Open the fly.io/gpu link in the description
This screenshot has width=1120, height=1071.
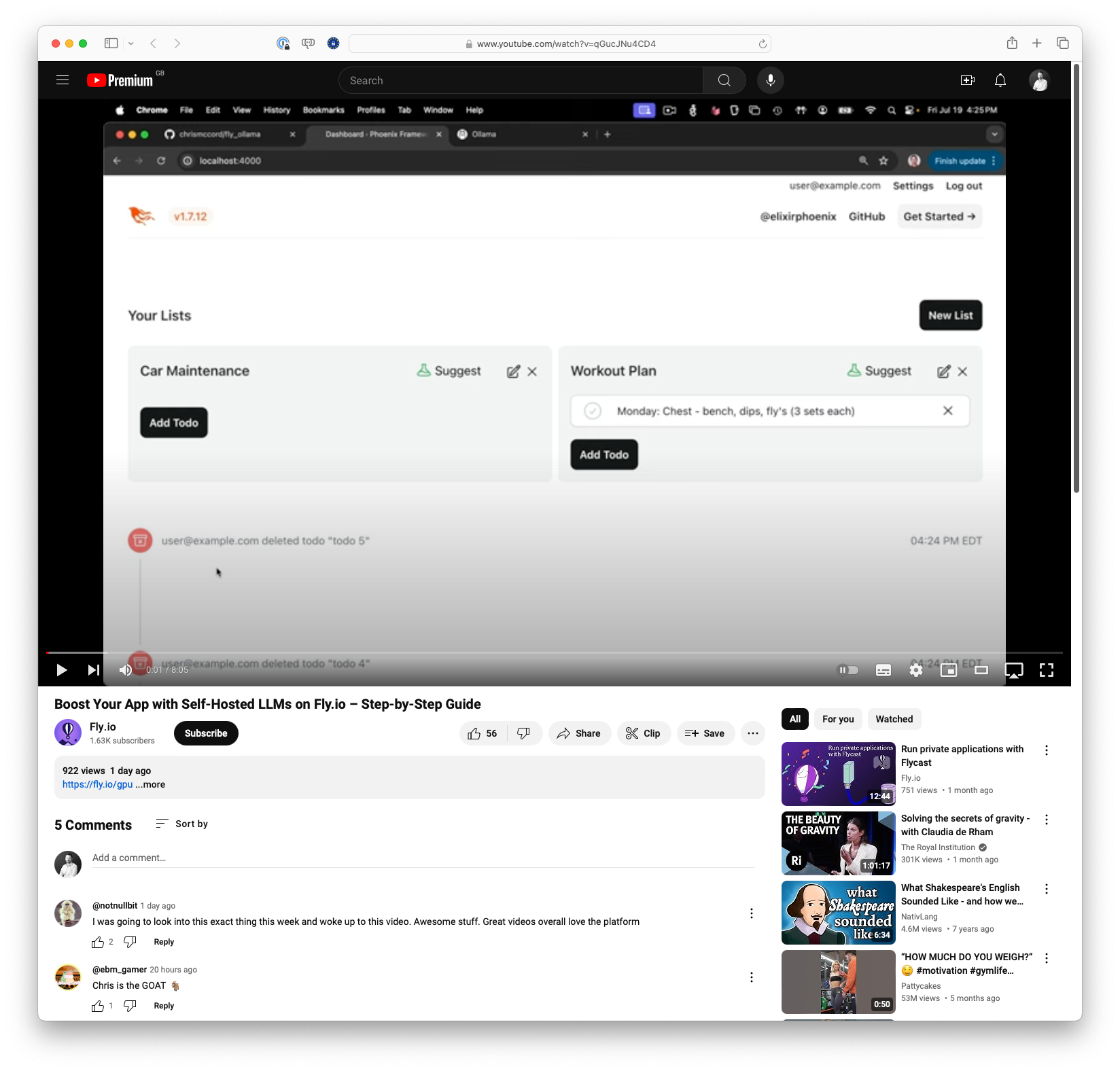click(x=96, y=784)
